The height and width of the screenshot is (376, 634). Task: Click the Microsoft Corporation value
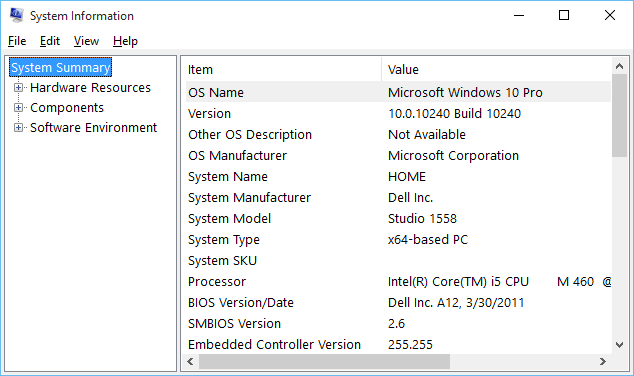click(x=453, y=156)
